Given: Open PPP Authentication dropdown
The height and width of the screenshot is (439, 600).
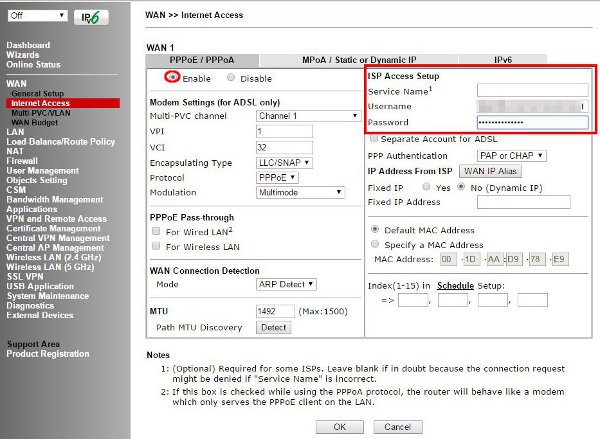Looking at the screenshot, I should pyautogui.click(x=512, y=156).
